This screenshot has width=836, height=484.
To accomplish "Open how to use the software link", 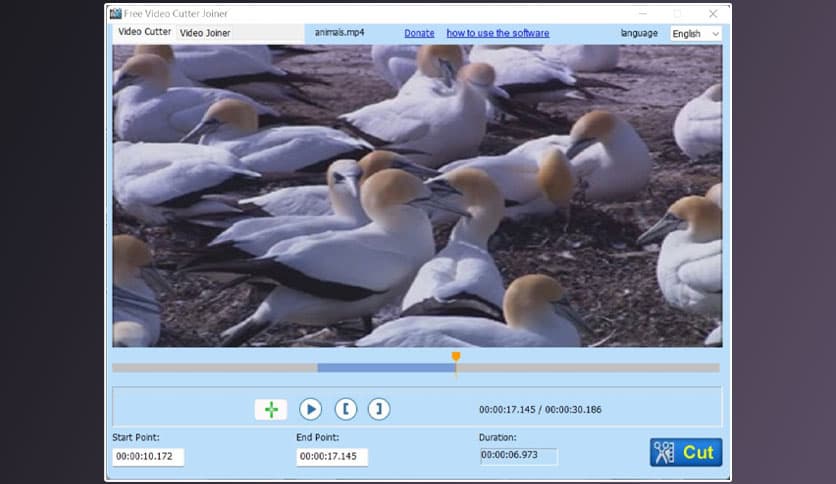I will click(x=497, y=33).
